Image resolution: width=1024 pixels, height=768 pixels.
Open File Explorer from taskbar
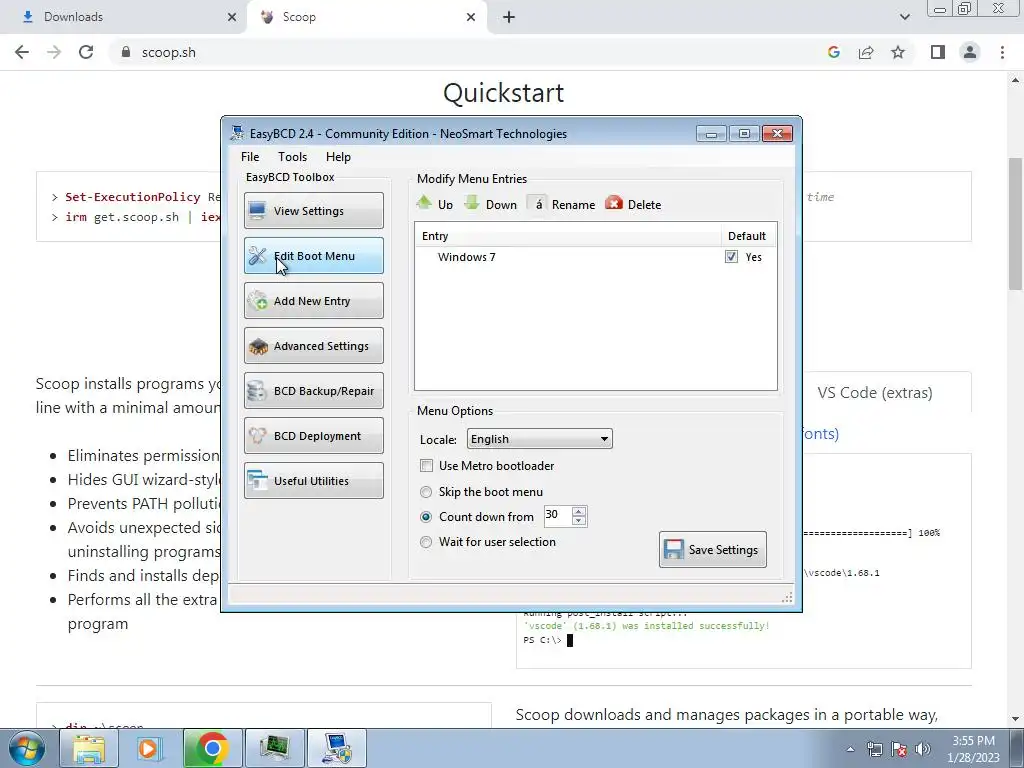pos(89,748)
